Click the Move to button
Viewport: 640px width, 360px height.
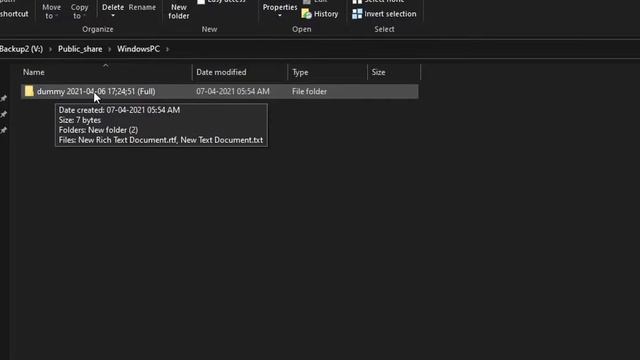pyautogui.click(x=51, y=11)
